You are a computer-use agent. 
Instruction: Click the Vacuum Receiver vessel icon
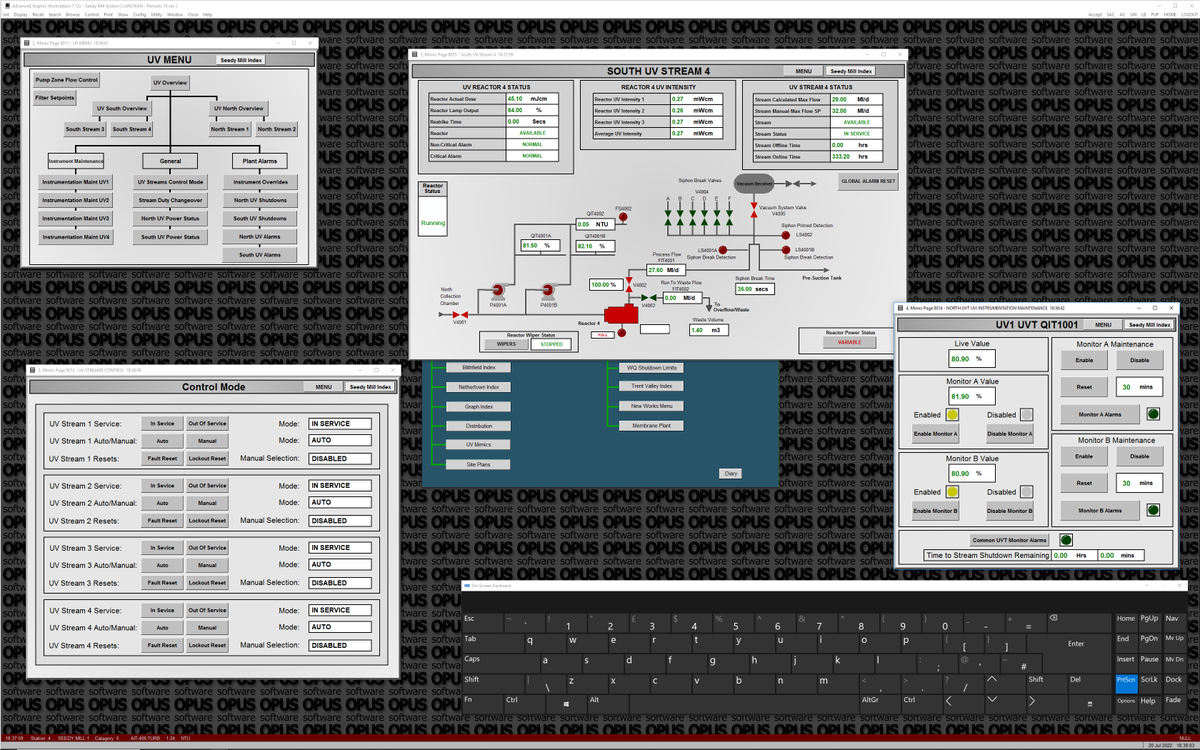(x=754, y=183)
